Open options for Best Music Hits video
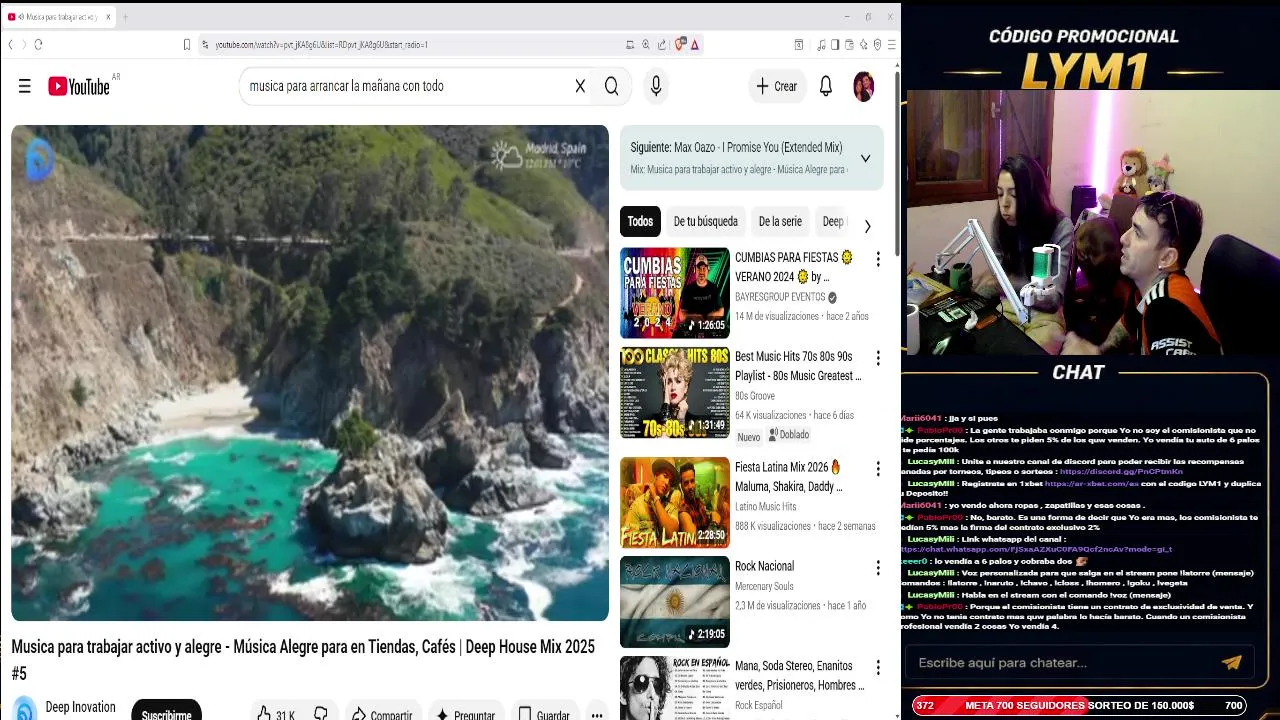This screenshot has height=720, width=1280. pyautogui.click(x=878, y=358)
